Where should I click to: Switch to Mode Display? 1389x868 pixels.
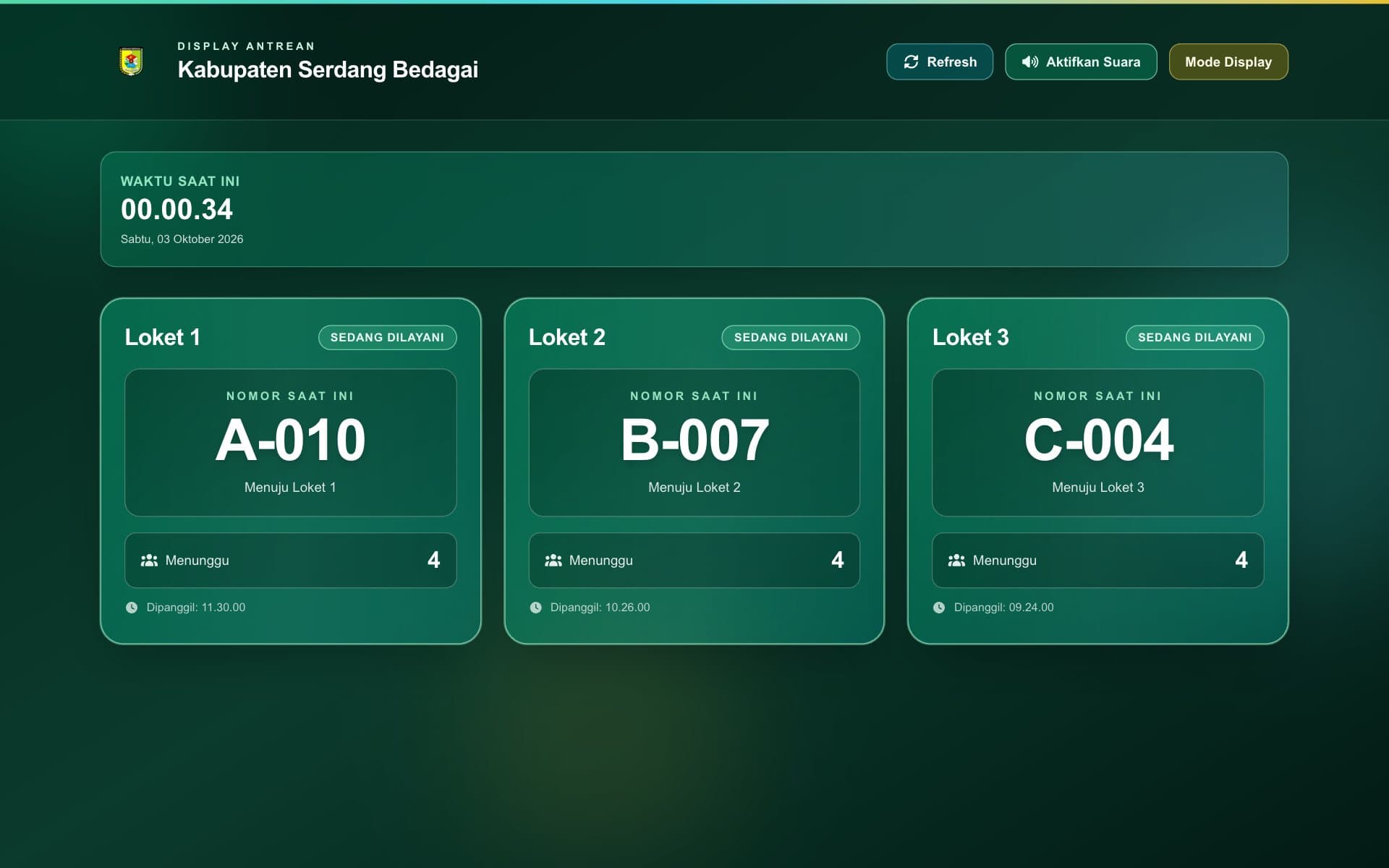[1228, 62]
